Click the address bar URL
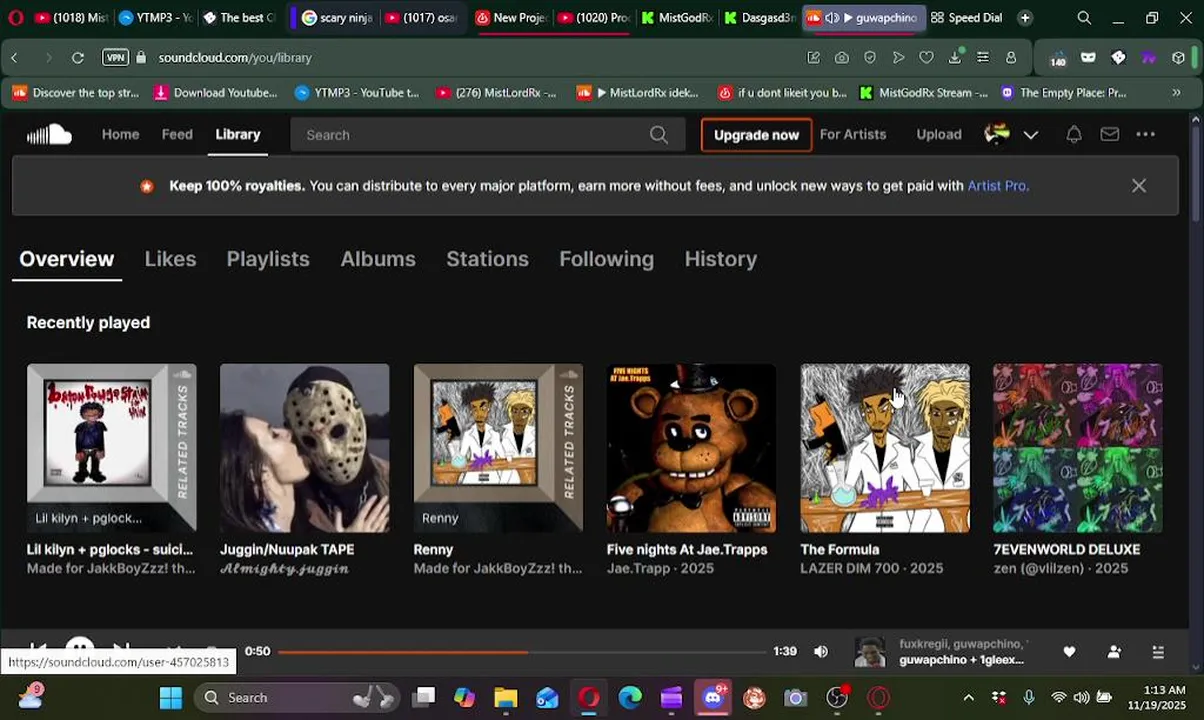Image resolution: width=1204 pixels, height=720 pixels. pyautogui.click(x=235, y=58)
